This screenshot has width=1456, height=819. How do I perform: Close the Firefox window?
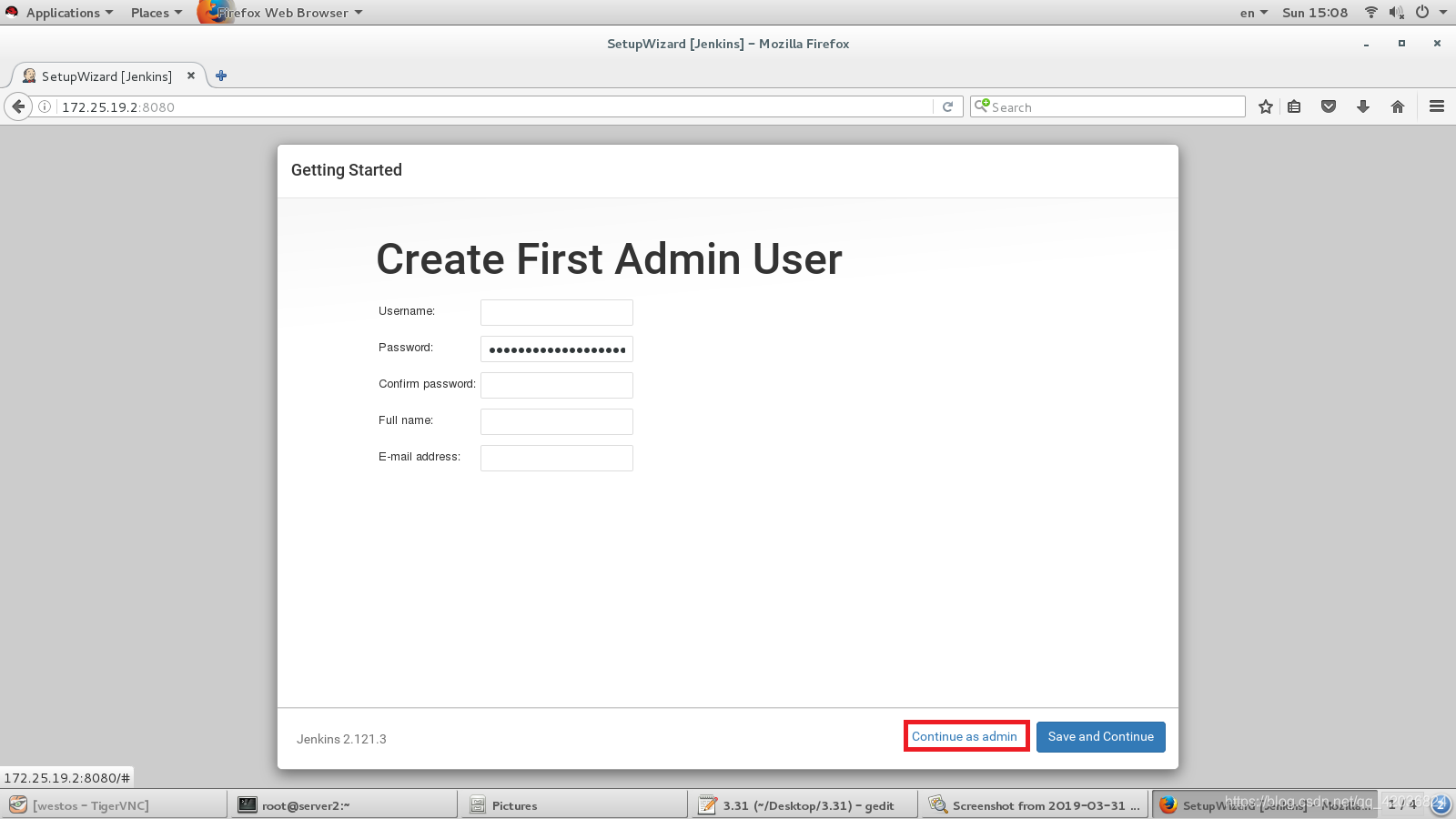[x=1437, y=44]
